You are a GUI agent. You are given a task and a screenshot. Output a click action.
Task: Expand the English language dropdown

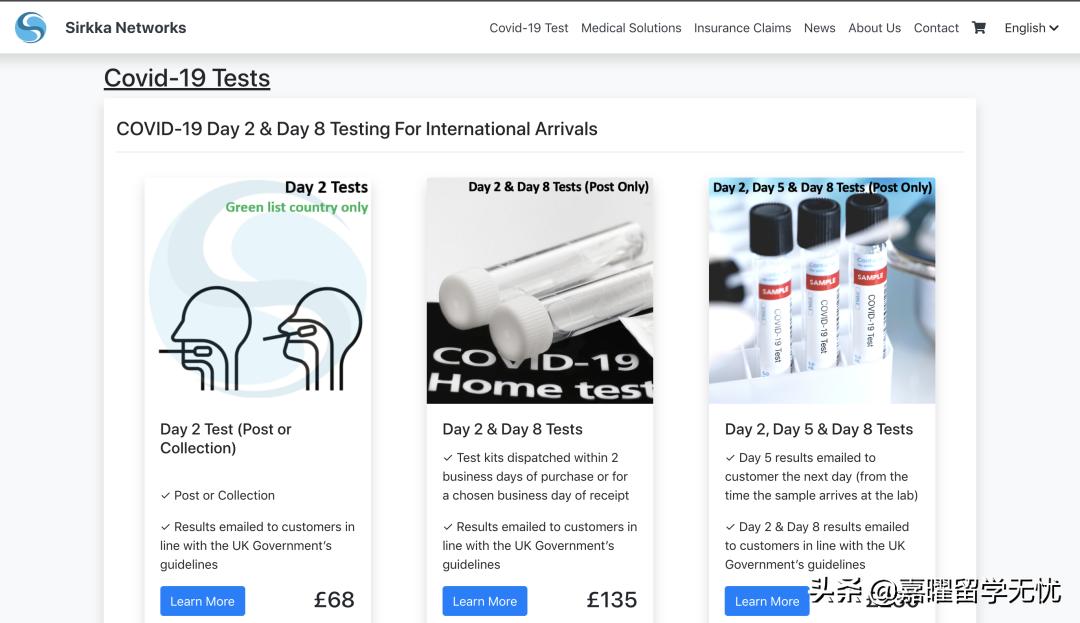pos(1031,28)
